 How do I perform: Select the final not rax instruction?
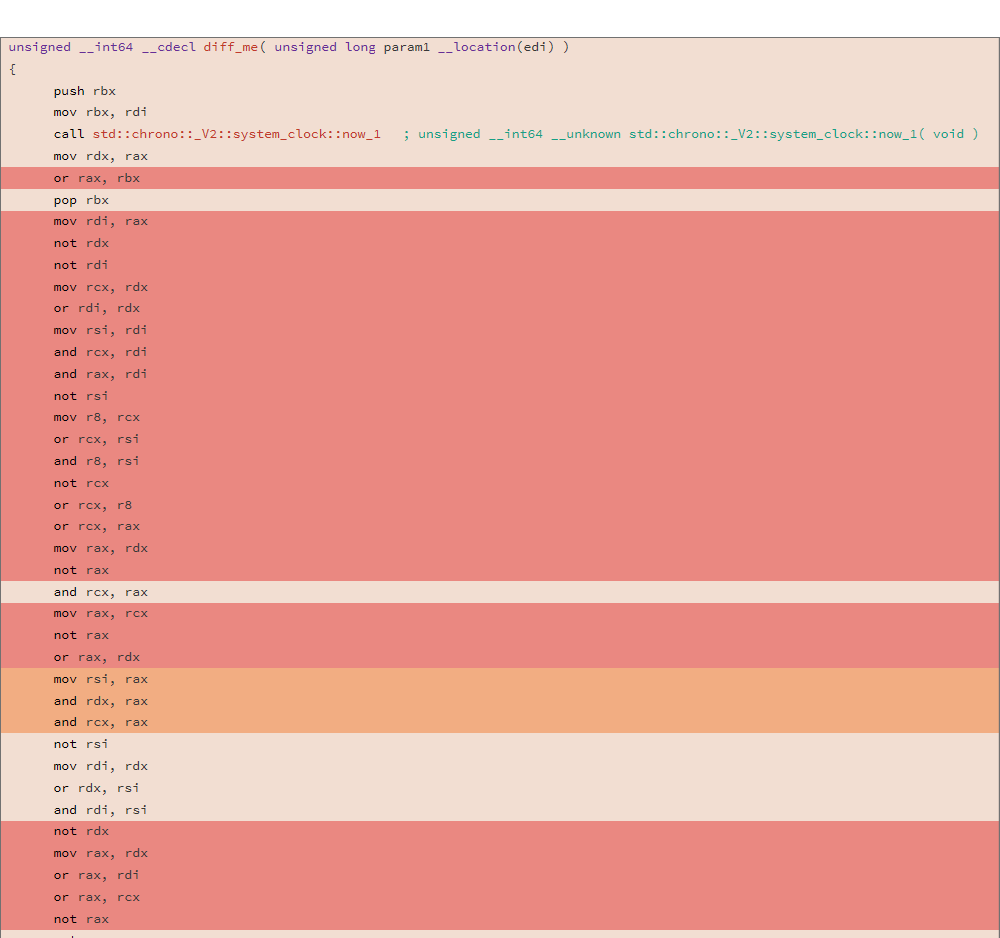coord(80,918)
